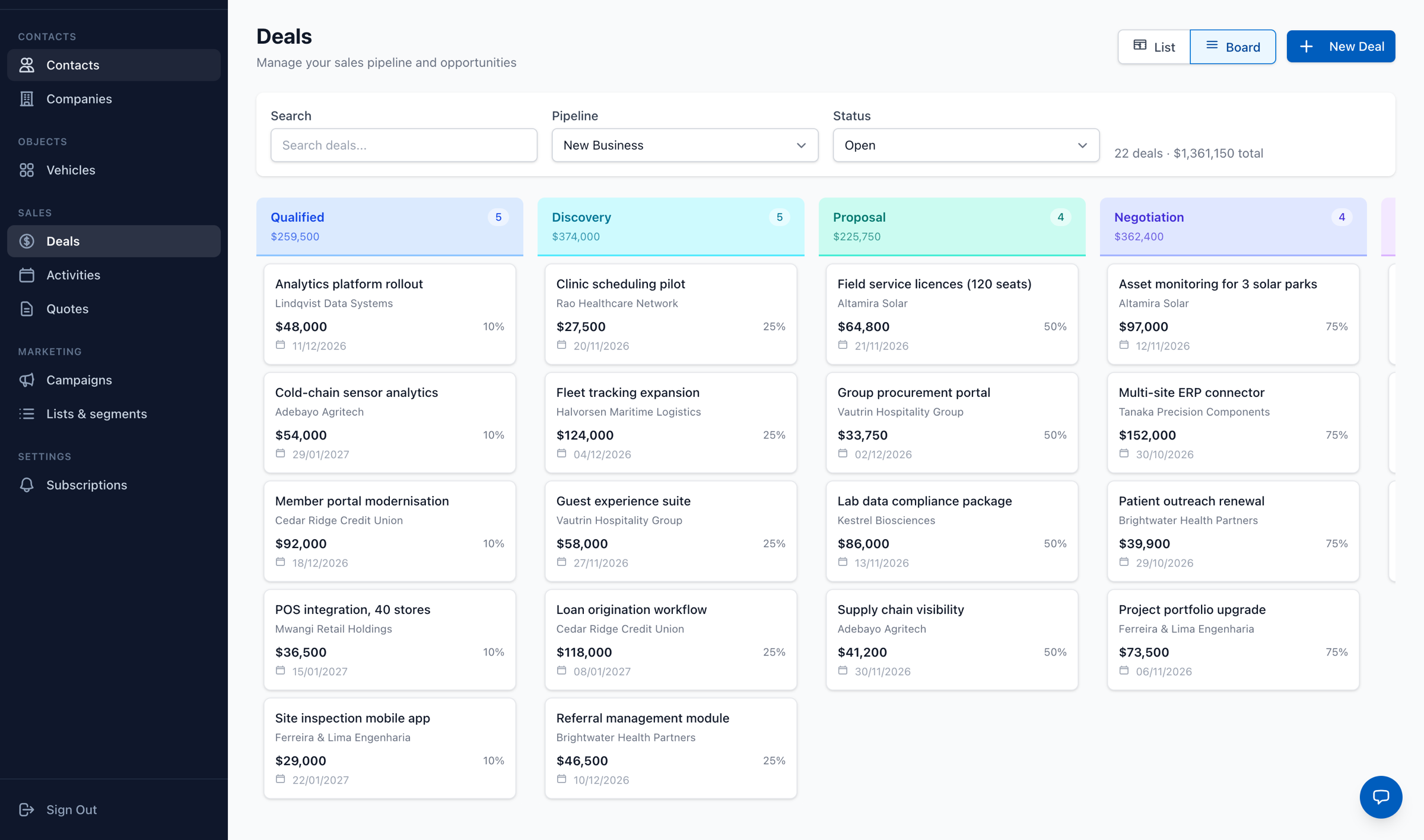
Task: Open the Member portal modernisation deal
Action: pos(390,532)
